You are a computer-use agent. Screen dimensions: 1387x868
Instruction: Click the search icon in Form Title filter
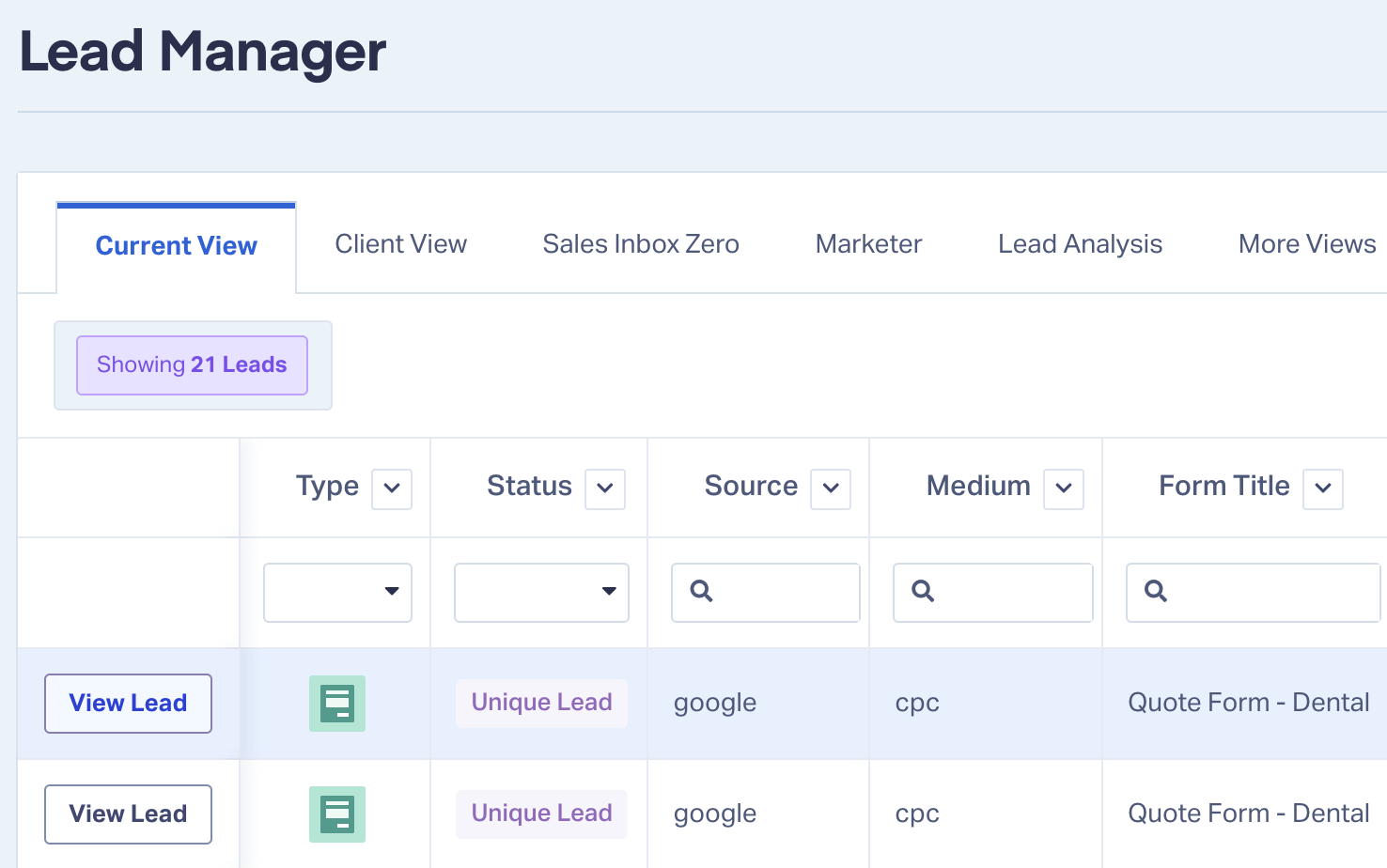(x=1156, y=591)
